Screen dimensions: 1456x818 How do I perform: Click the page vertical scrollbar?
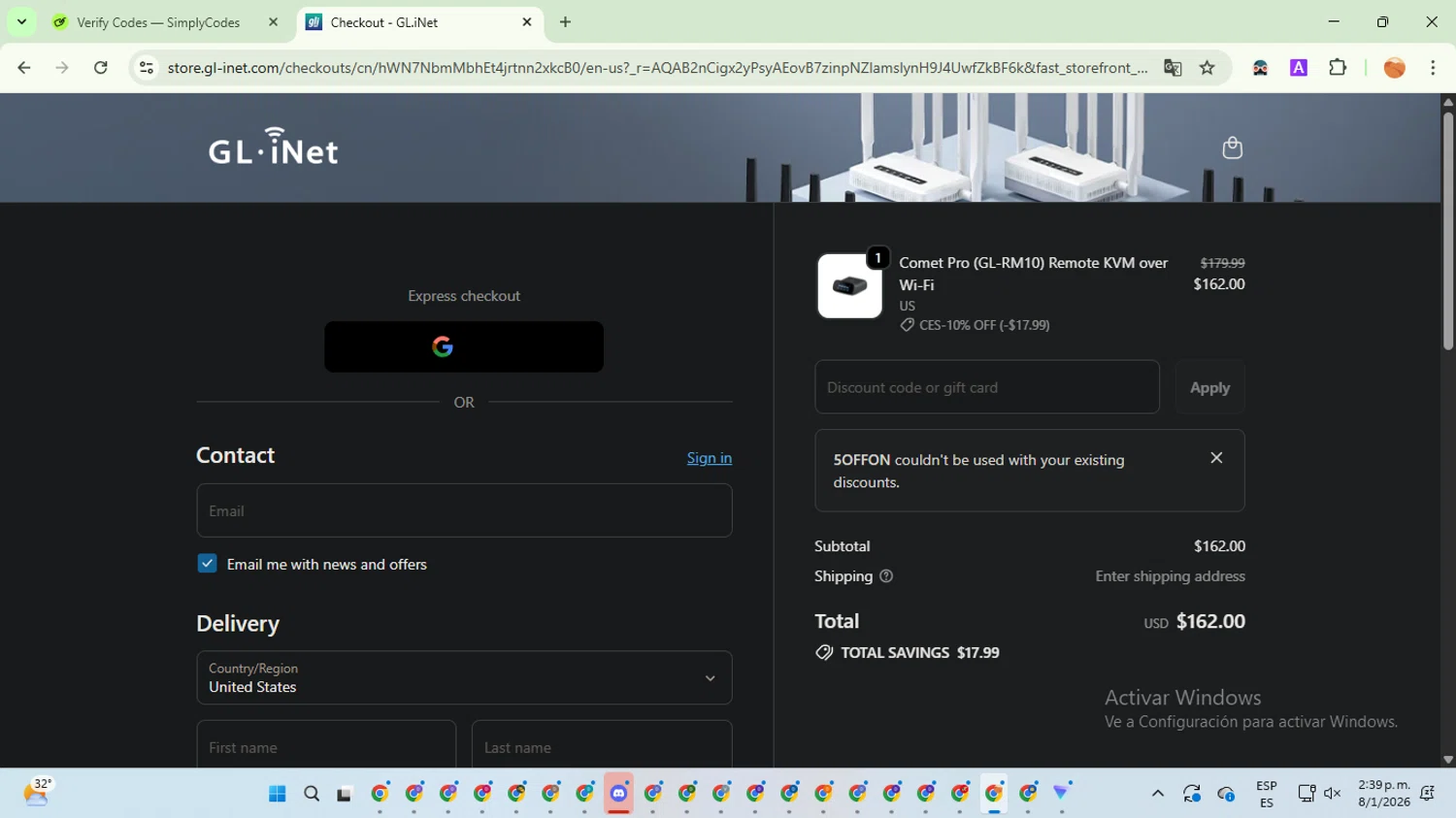pos(1448,233)
